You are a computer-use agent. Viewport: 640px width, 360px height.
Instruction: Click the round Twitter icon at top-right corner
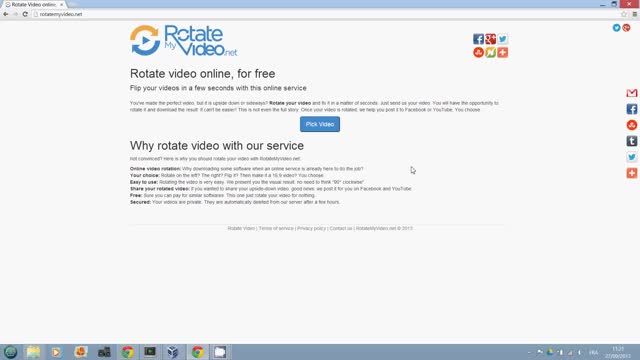616,28
